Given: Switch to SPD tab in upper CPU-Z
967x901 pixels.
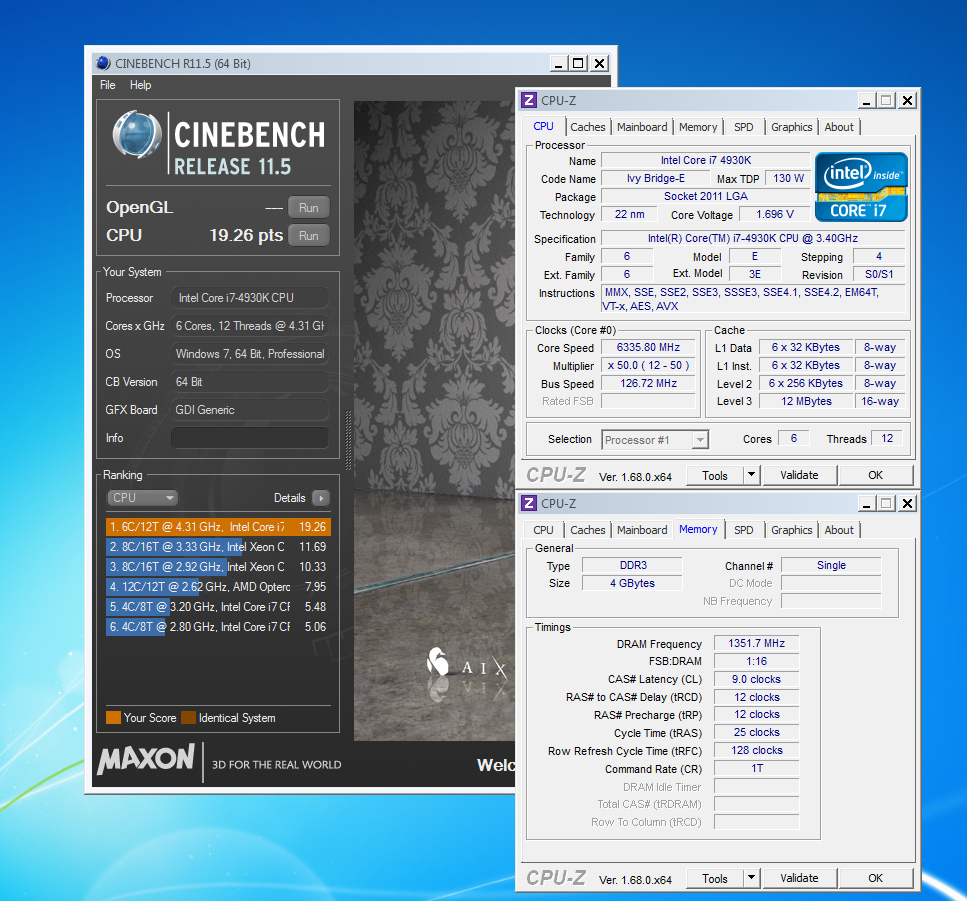Looking at the screenshot, I should point(744,127).
